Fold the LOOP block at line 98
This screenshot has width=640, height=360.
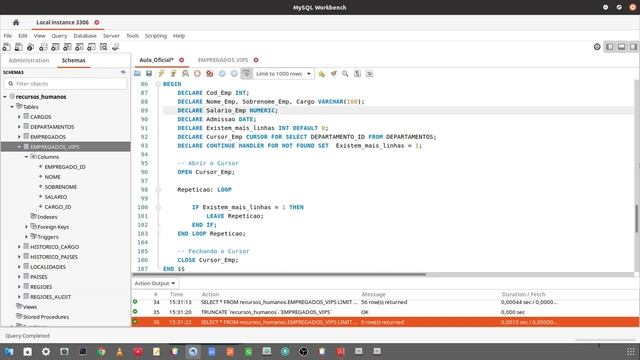158,190
